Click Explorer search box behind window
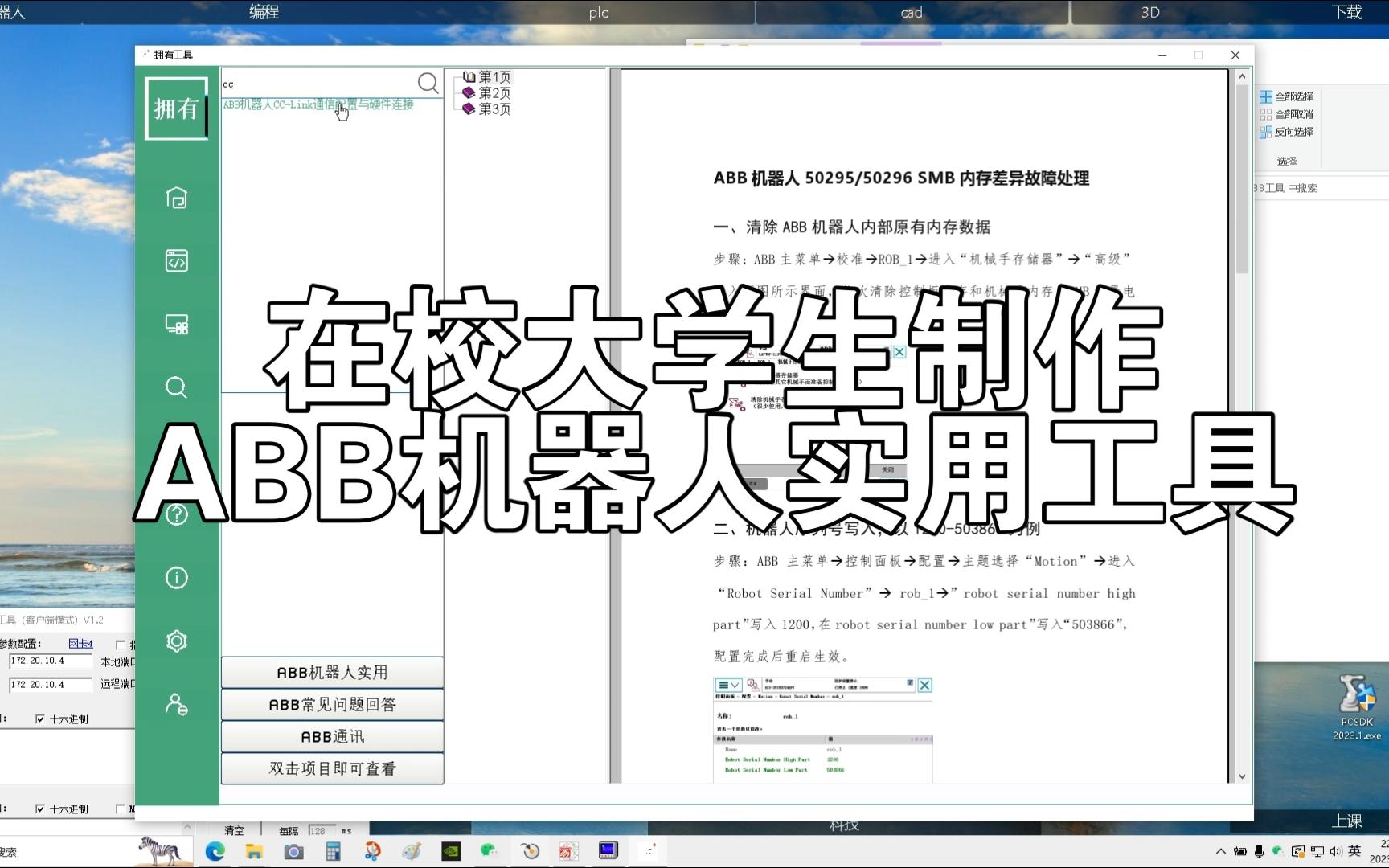Image resolution: width=1389 pixels, height=868 pixels. pos(1321,188)
